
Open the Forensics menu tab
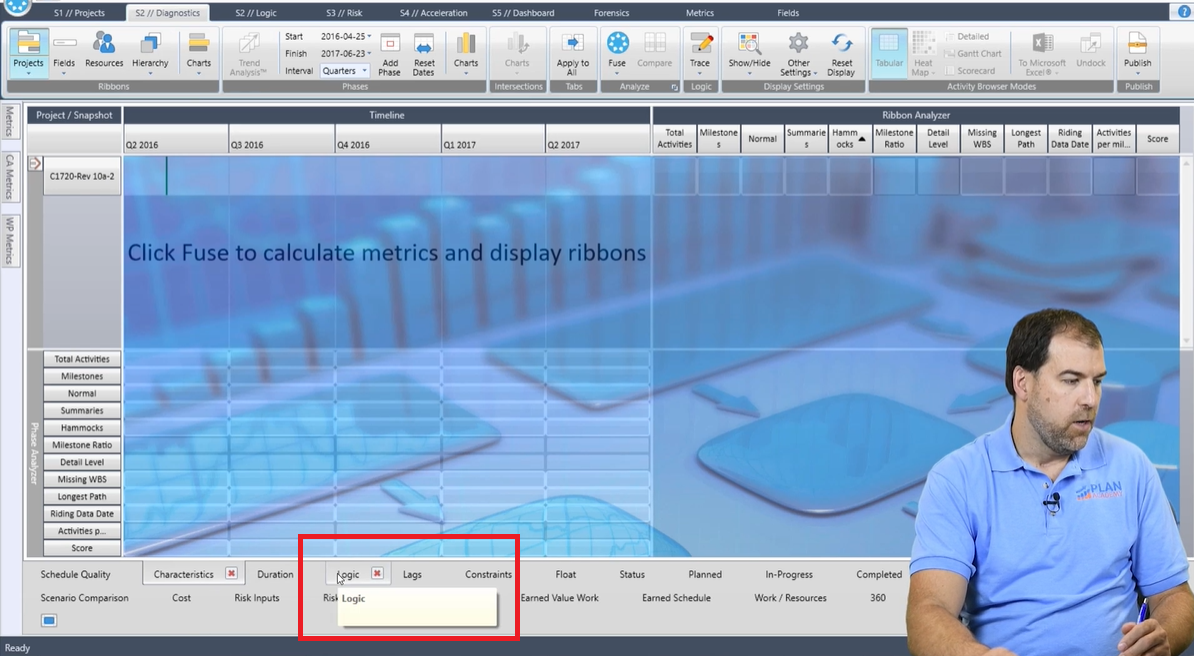point(610,12)
